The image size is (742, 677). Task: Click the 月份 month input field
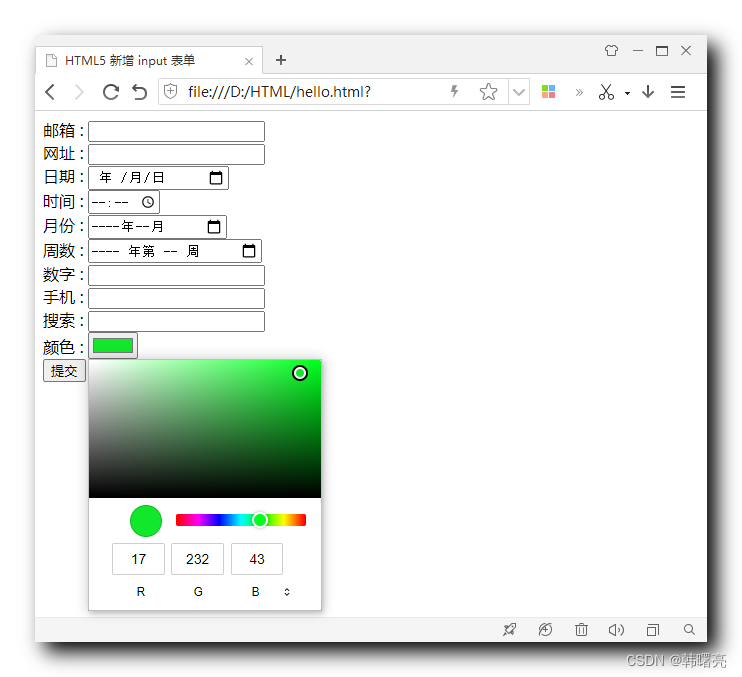[158, 227]
